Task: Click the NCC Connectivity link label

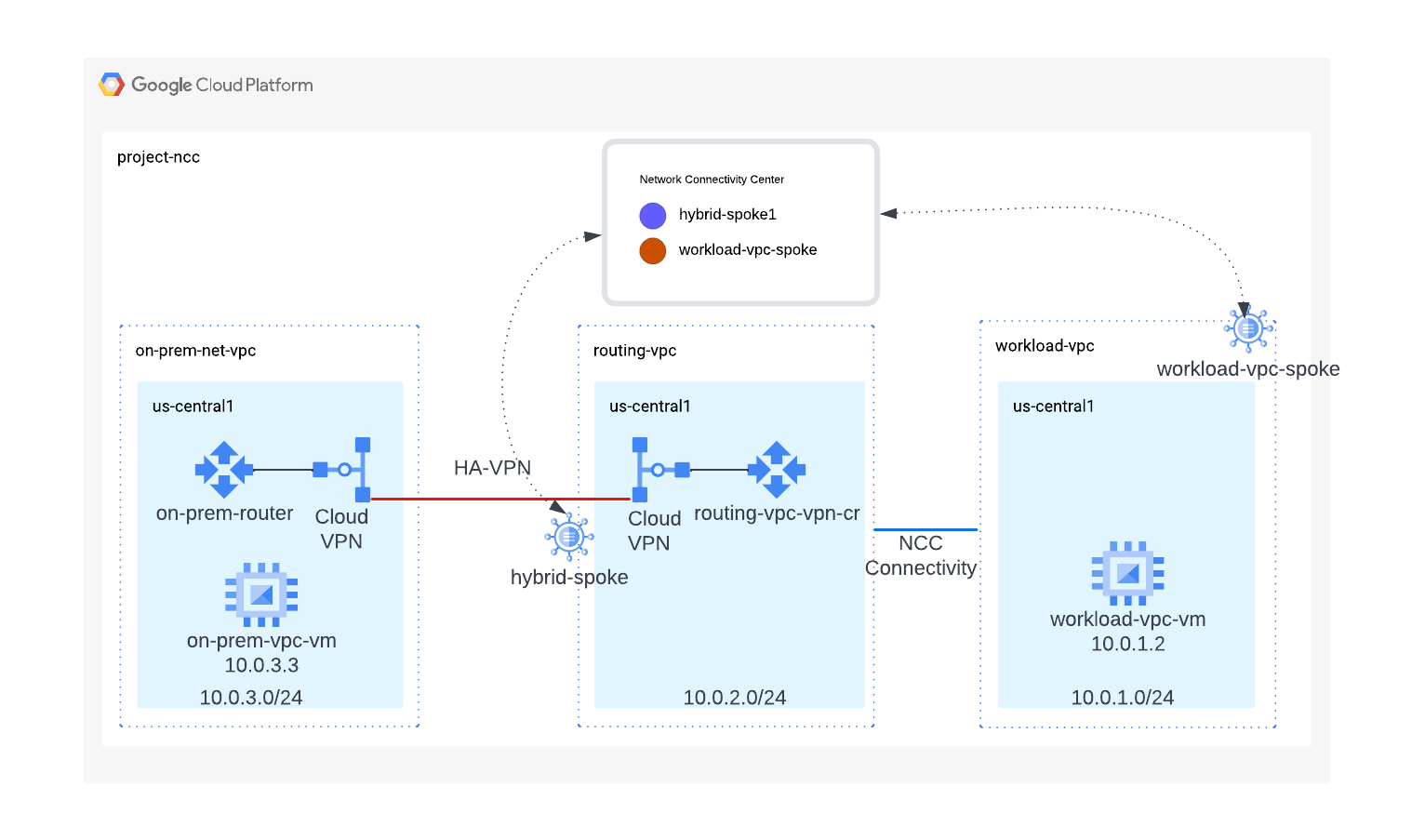Action: point(921,555)
